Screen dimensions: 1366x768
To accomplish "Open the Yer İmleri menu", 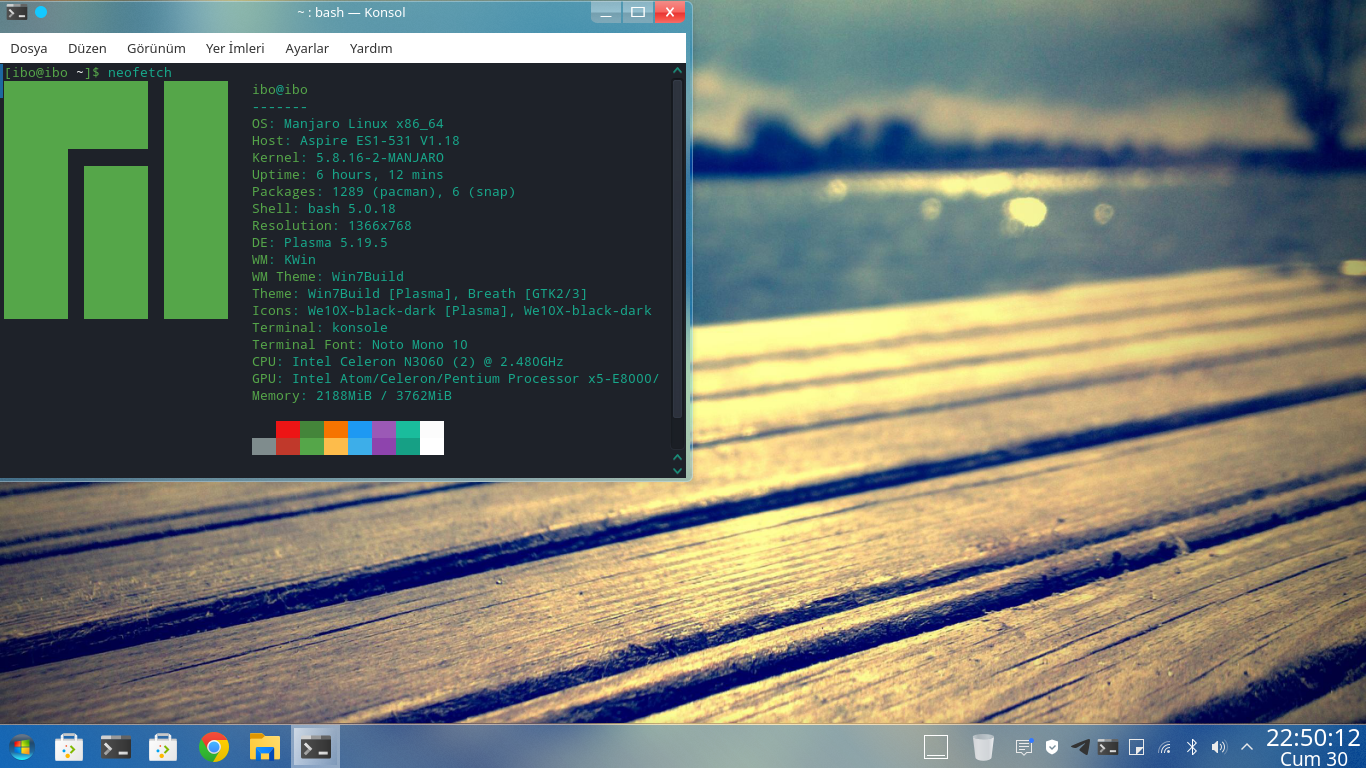I will [235, 48].
